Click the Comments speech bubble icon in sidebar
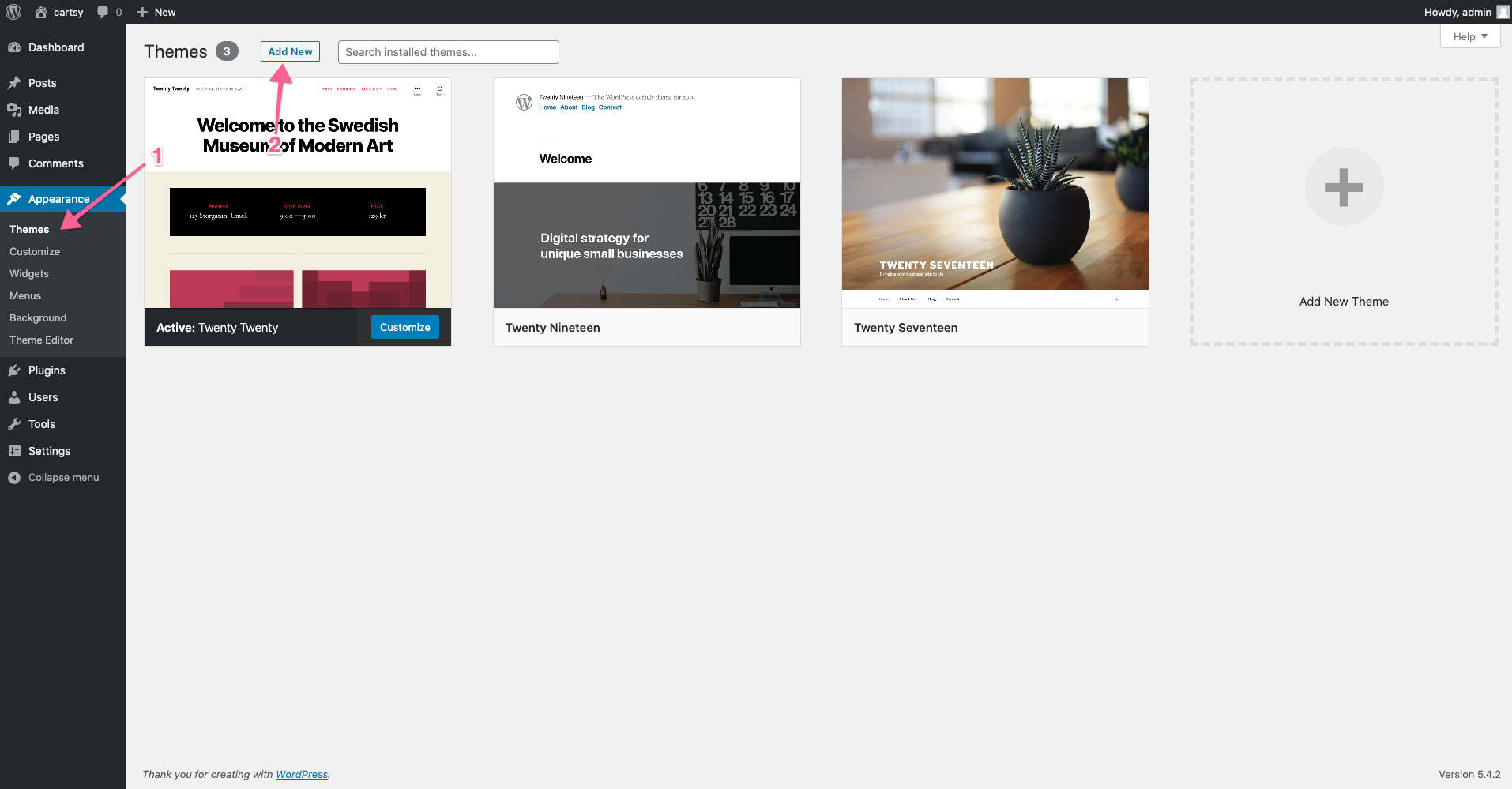 [14, 163]
